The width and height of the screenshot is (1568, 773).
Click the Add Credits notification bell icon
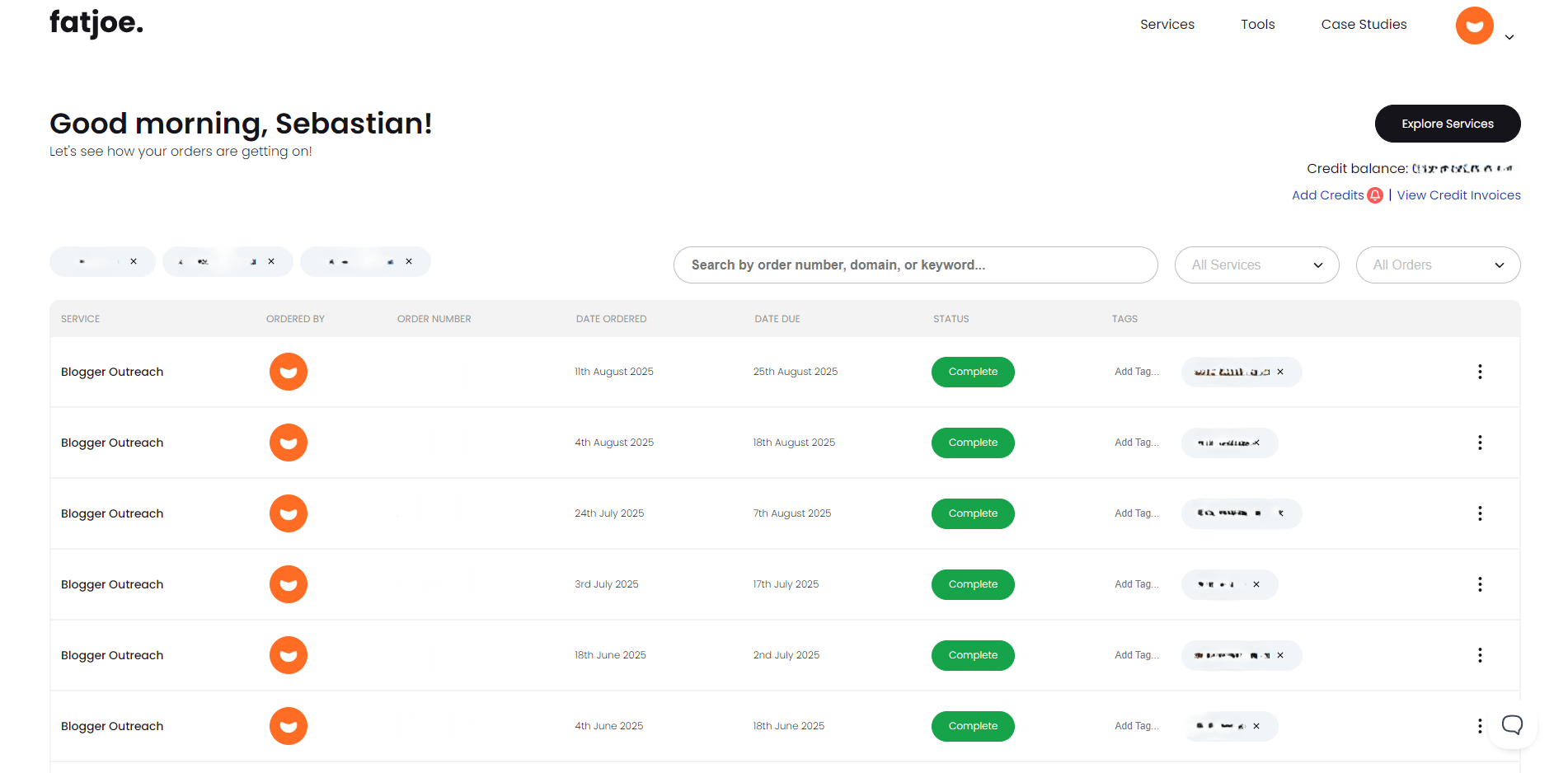pyautogui.click(x=1375, y=195)
